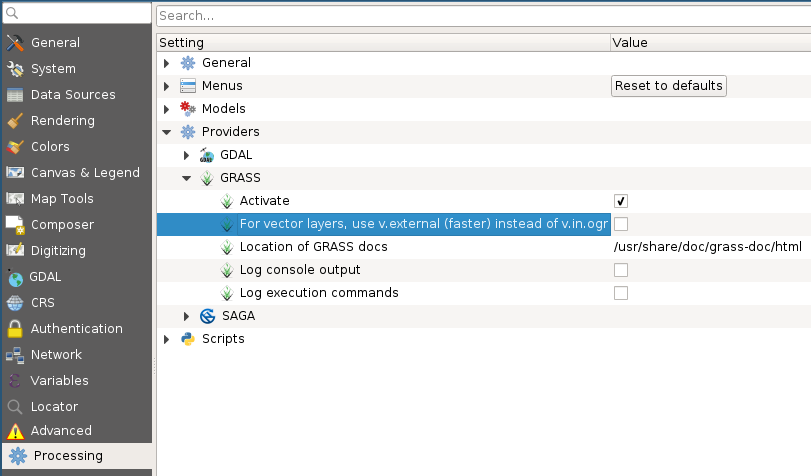Edit GRASS docs path /usr/share/doc/grass-doc/html
The height and width of the screenshot is (476, 811).
(x=708, y=247)
